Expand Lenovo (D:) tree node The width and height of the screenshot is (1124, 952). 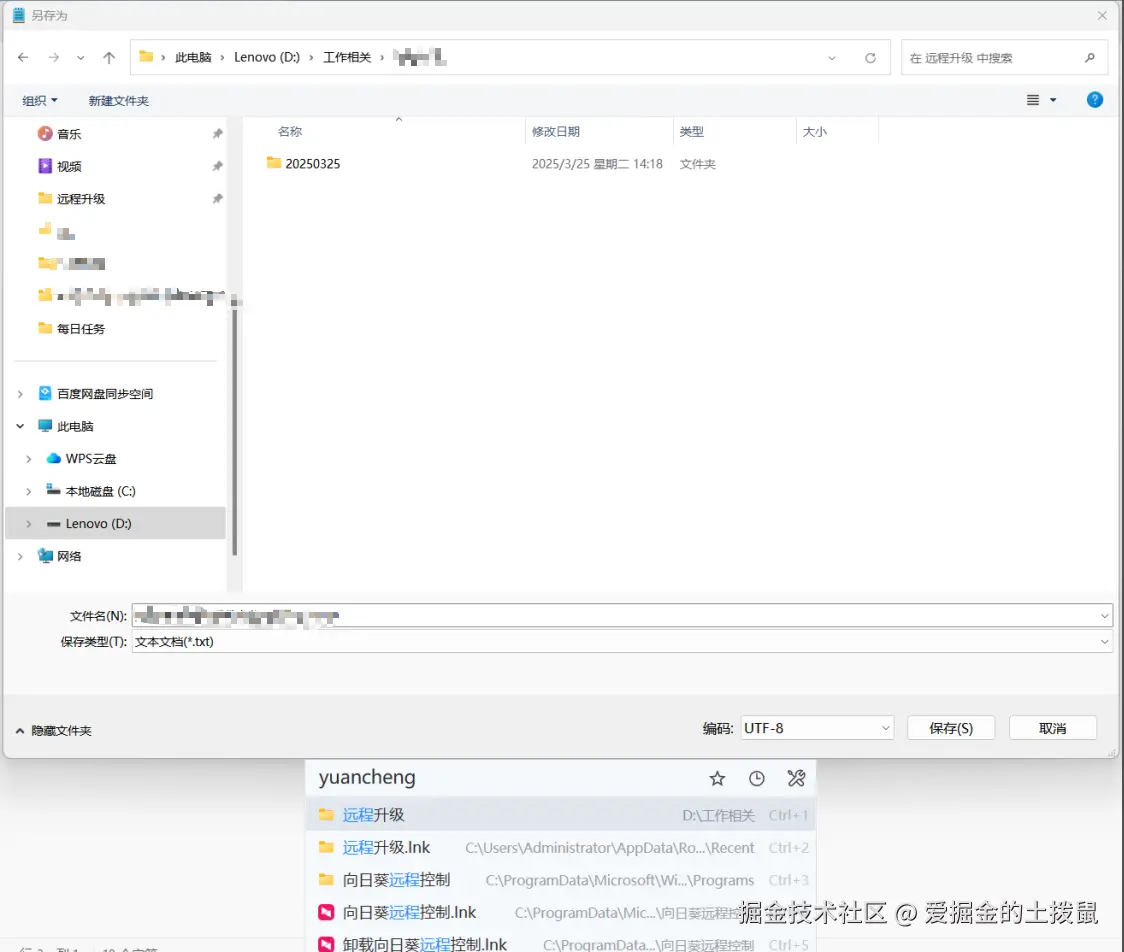(29, 524)
